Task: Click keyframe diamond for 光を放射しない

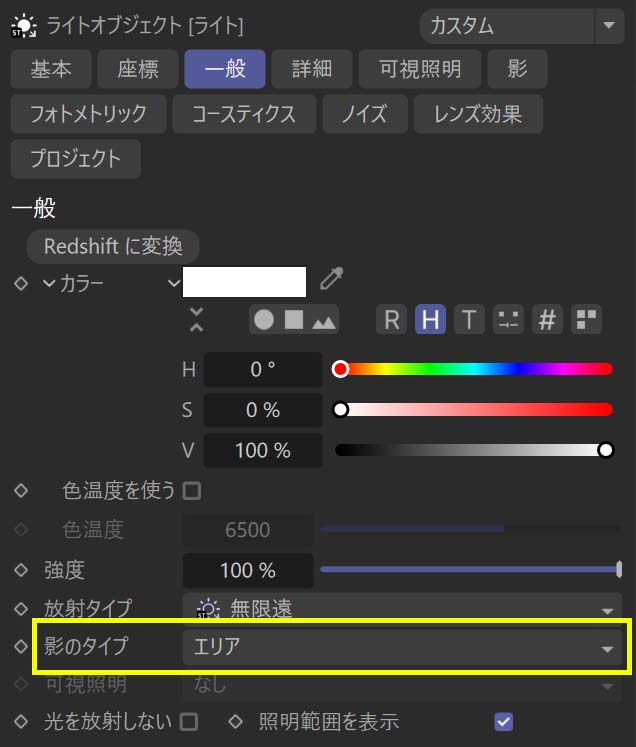Action: (x=21, y=721)
